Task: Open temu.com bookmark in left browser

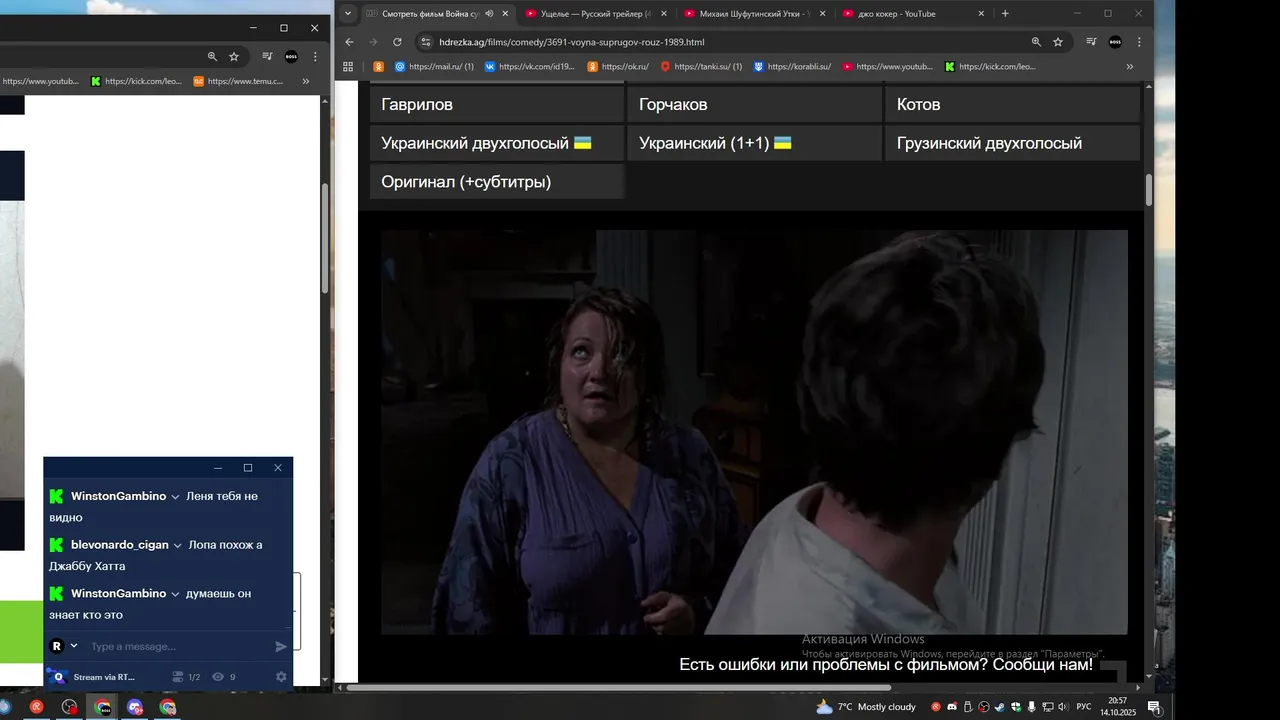Action: 239,81
